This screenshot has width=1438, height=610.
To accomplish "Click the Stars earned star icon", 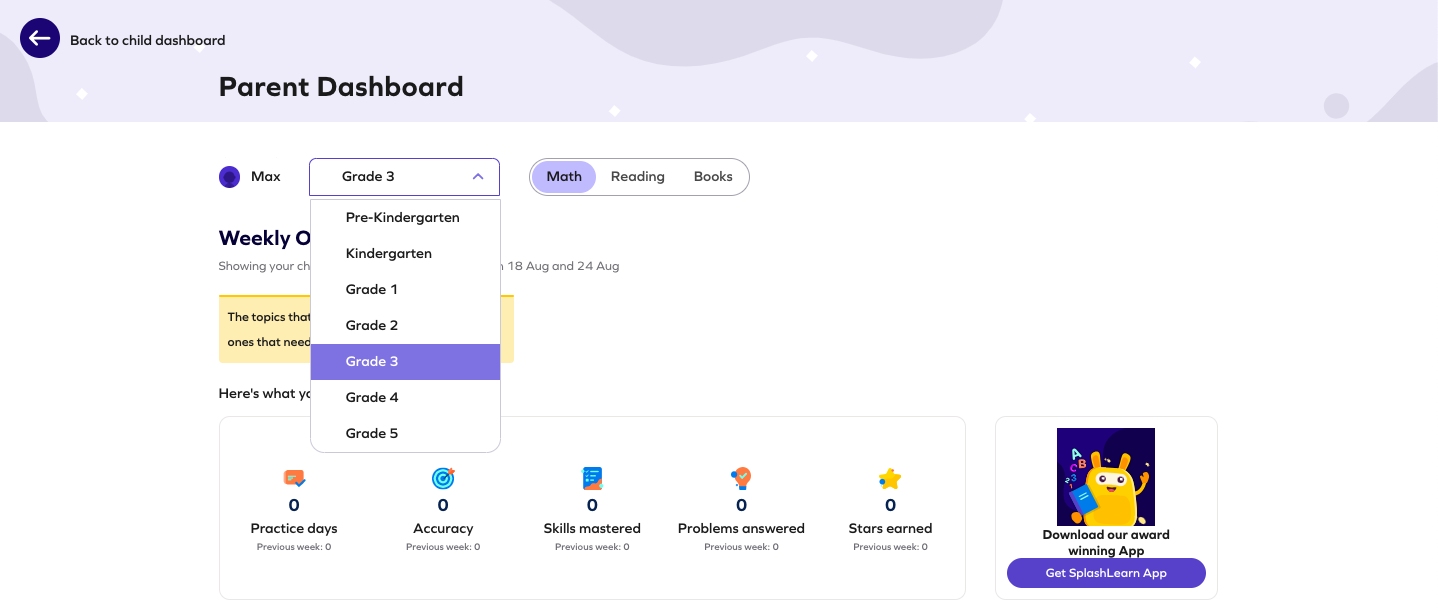I will click(889, 478).
